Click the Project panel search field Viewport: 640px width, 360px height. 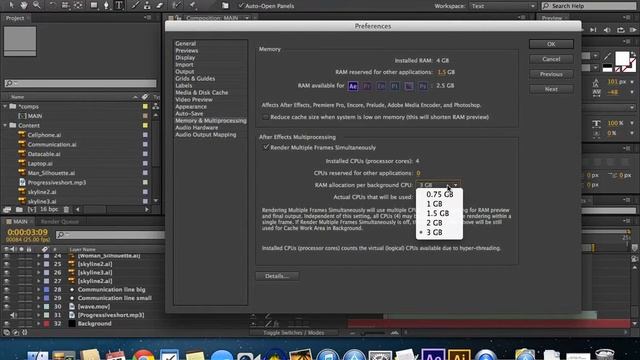tap(80, 83)
